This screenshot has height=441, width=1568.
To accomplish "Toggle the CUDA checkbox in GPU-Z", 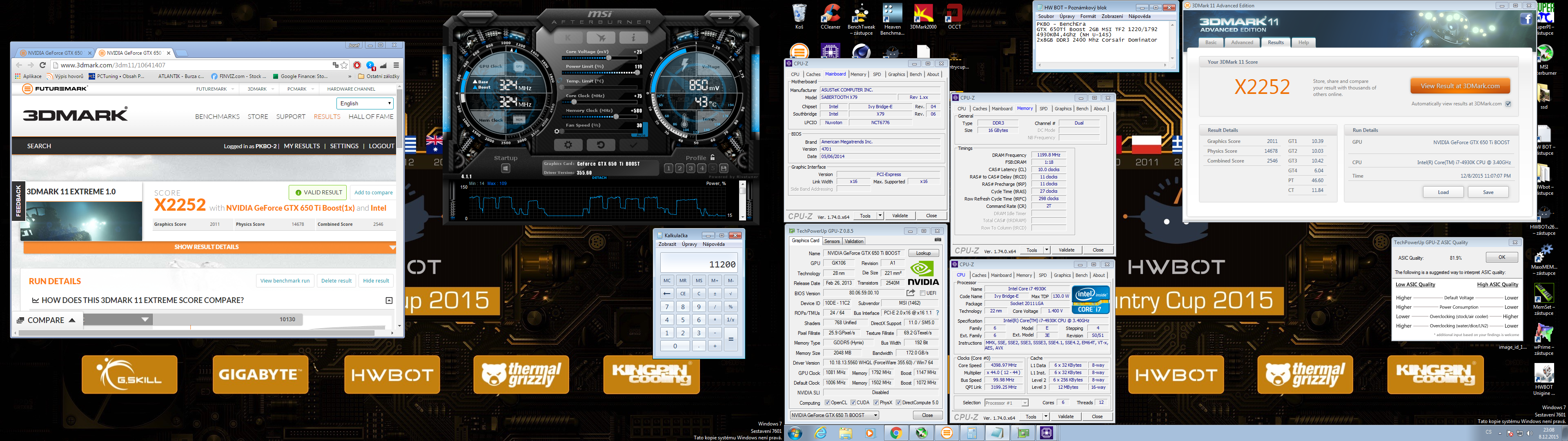I will pyautogui.click(x=853, y=403).
